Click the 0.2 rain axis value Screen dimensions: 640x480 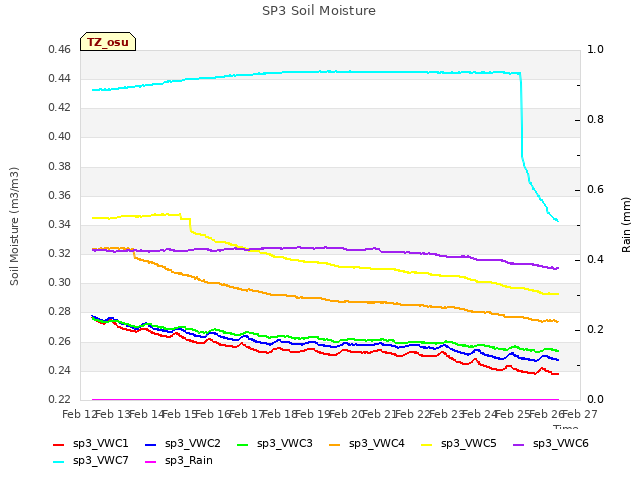[x=595, y=330]
